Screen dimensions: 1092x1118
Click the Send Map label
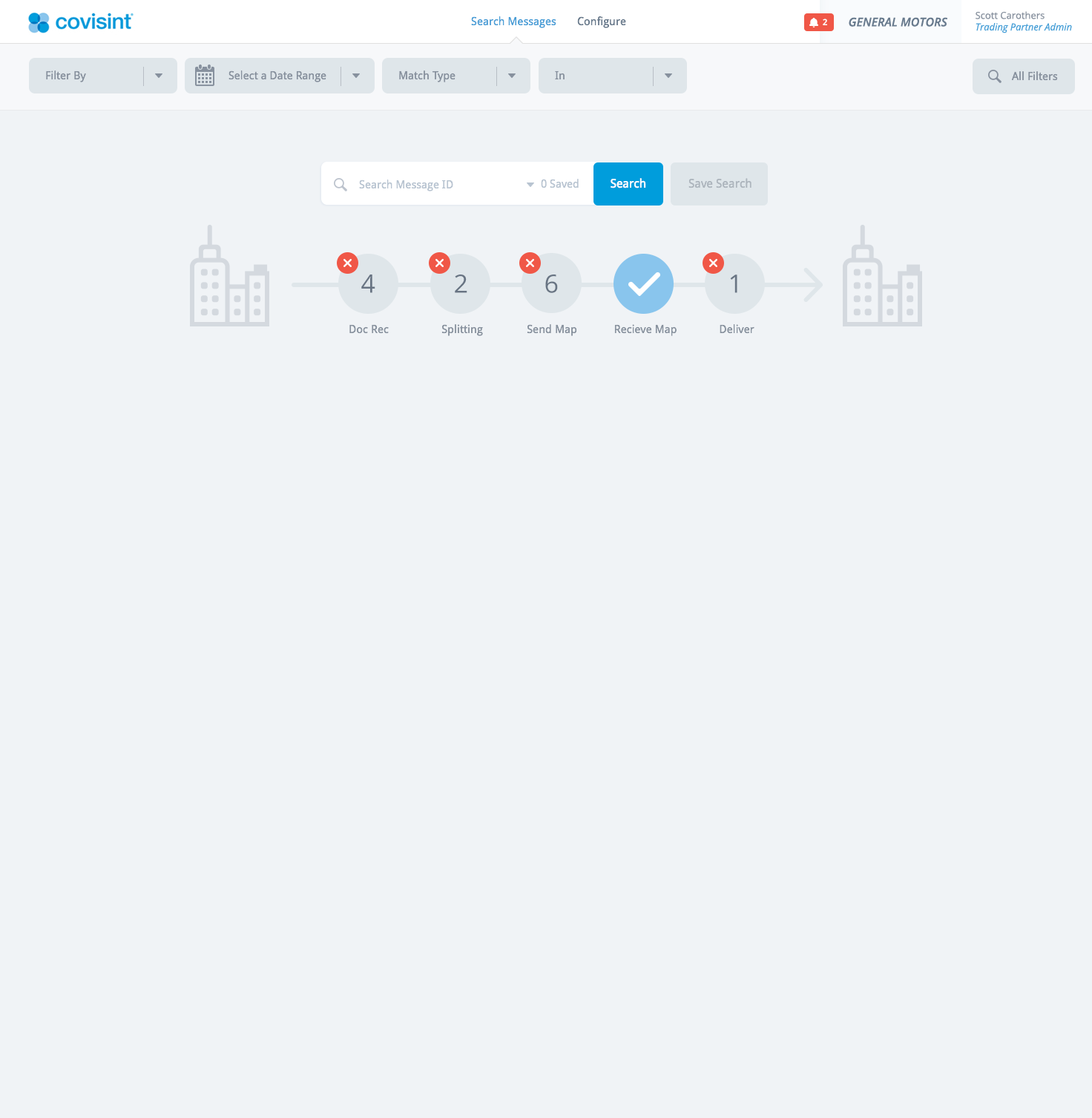pyautogui.click(x=552, y=329)
